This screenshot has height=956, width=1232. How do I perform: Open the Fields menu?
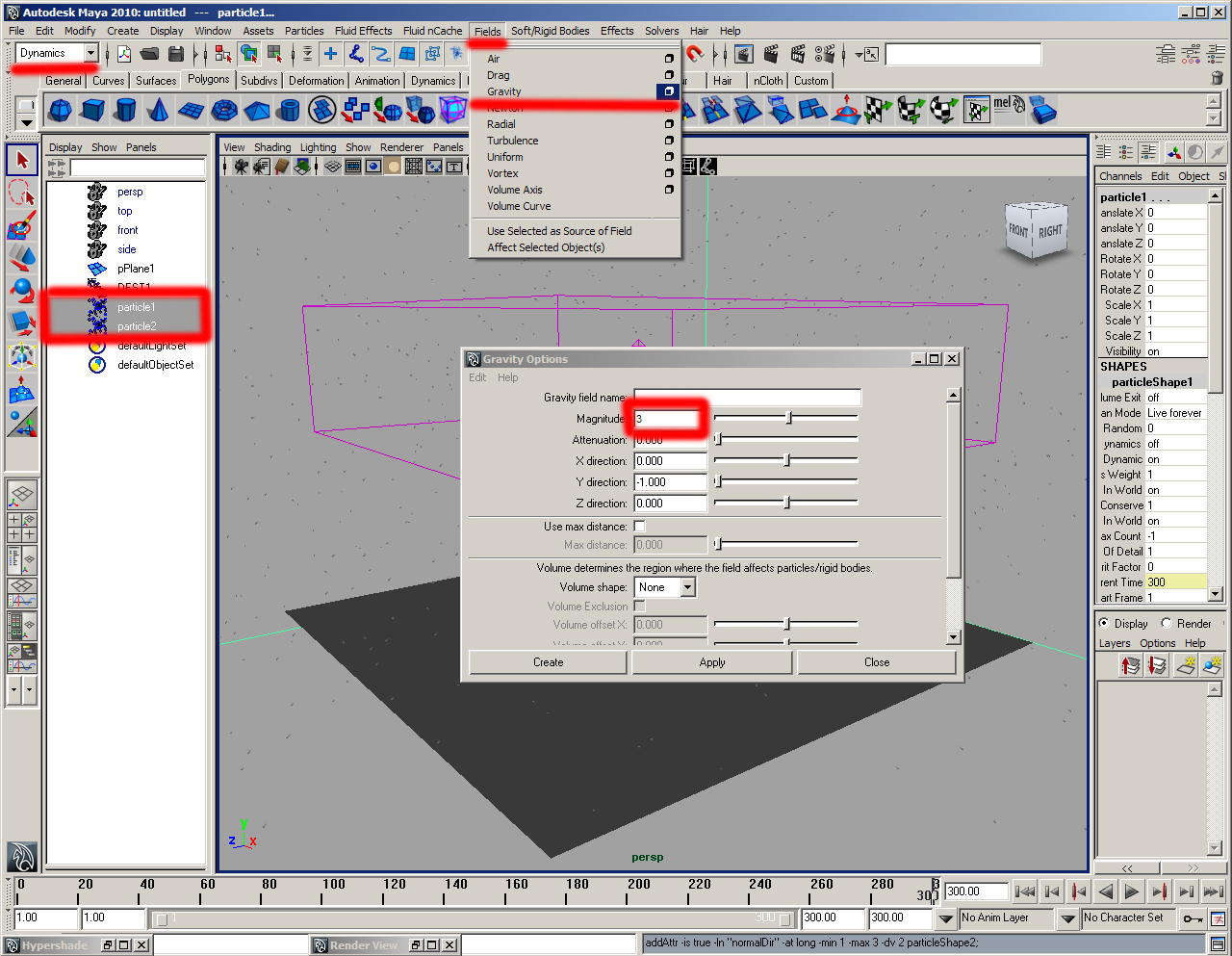[x=487, y=31]
